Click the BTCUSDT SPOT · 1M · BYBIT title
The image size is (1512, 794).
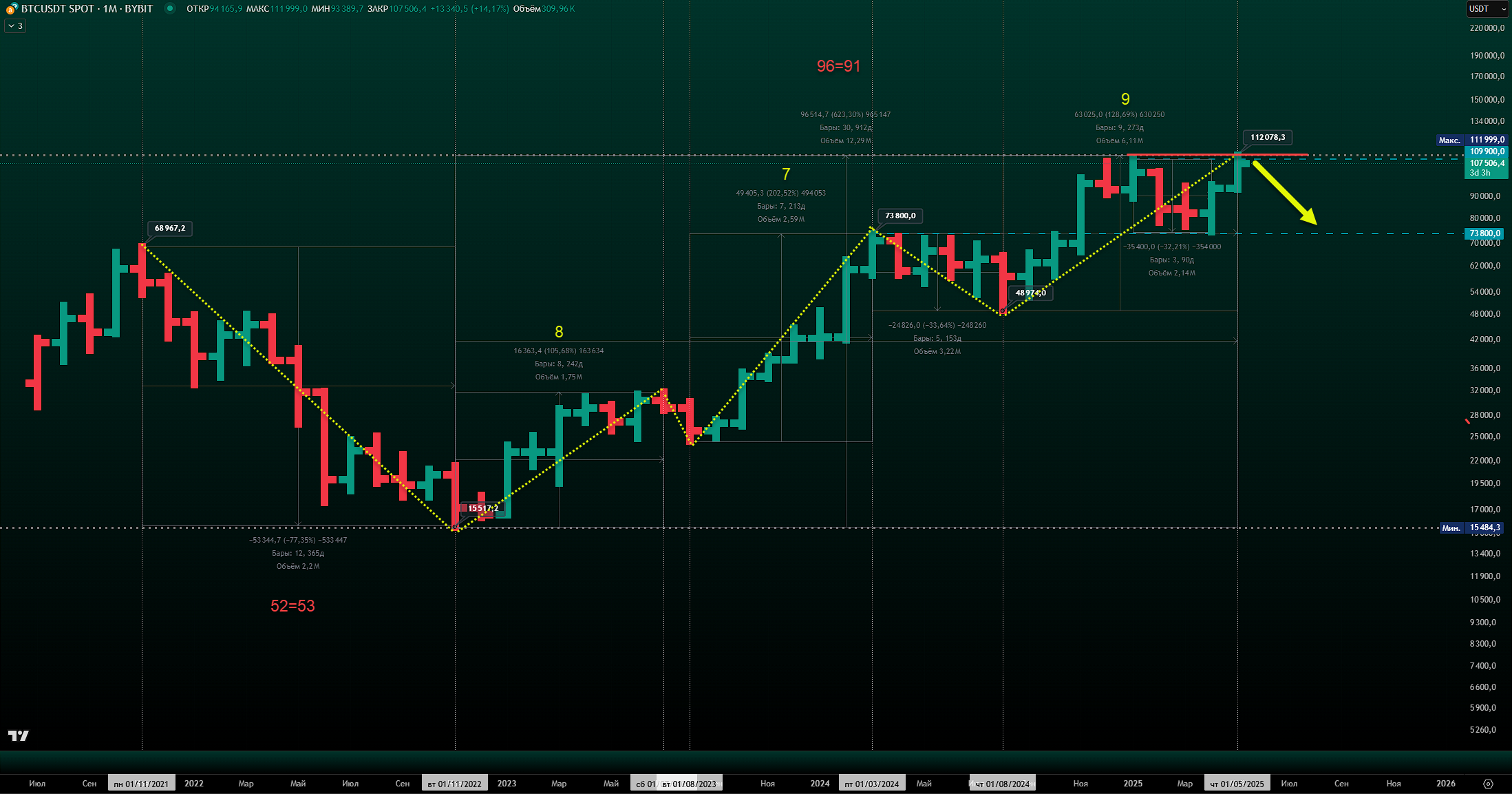[87, 9]
